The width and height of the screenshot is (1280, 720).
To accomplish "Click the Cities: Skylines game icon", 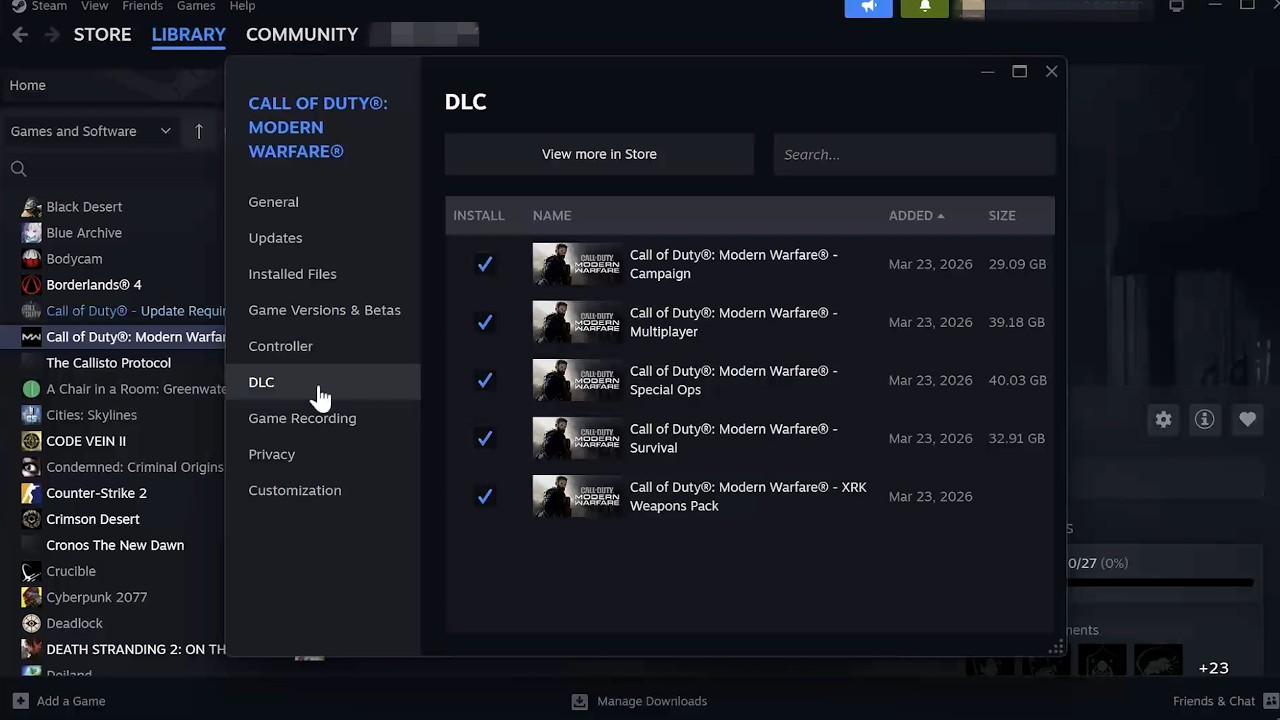I will tap(31, 415).
